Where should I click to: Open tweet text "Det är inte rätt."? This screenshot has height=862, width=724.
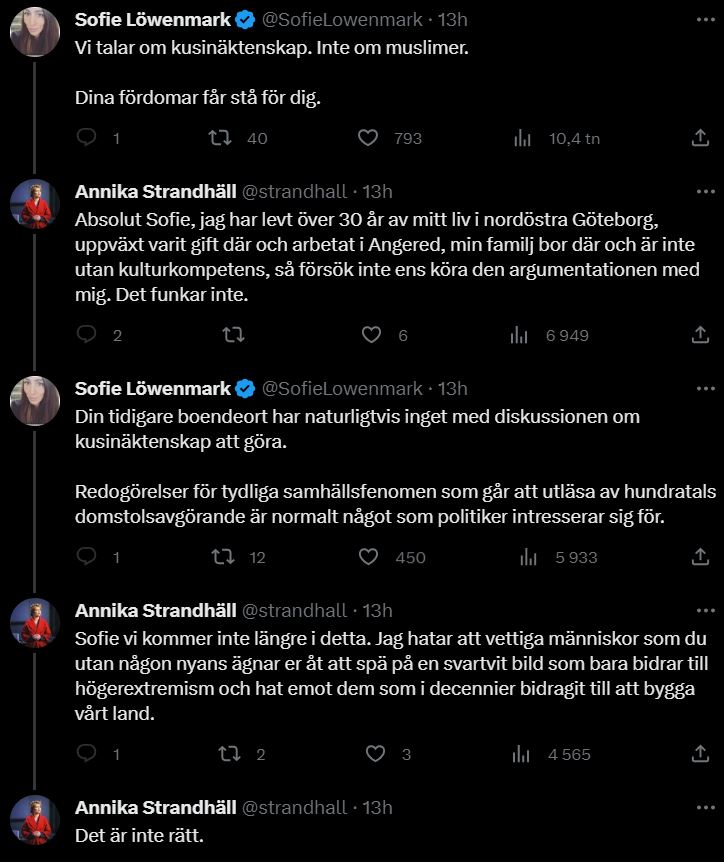tap(140, 834)
